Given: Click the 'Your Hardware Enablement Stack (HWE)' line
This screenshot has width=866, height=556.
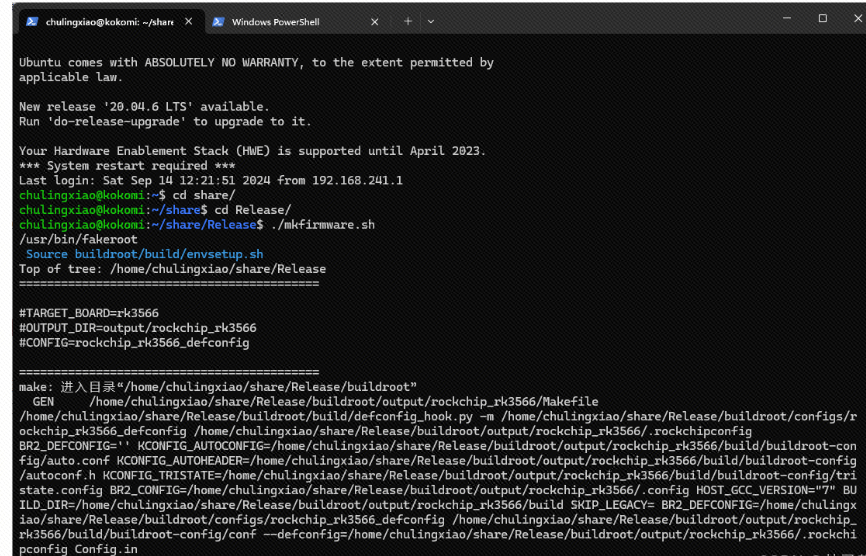Looking at the screenshot, I should point(252,151).
